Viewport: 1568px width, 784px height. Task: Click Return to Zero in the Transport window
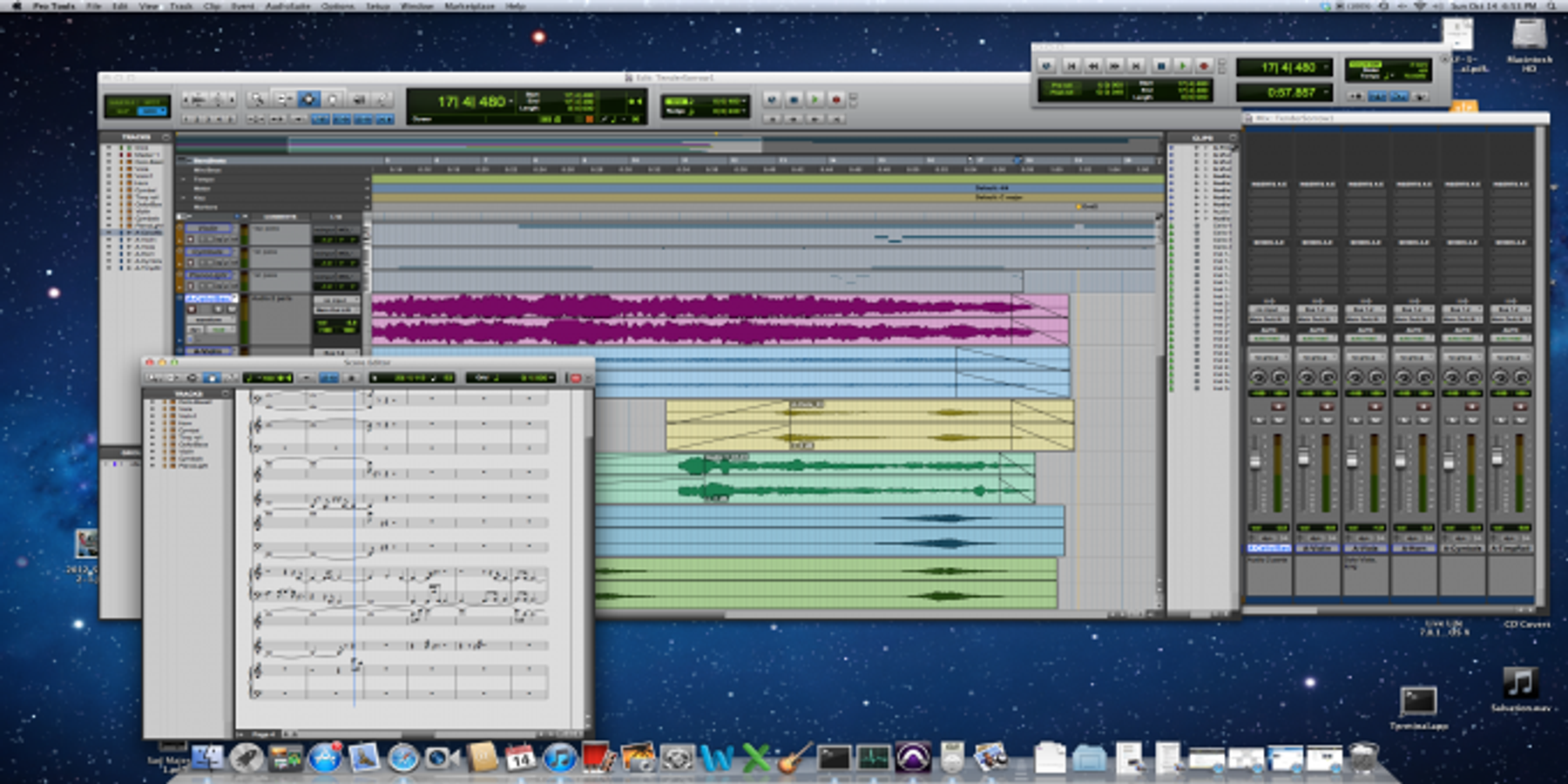point(1071,66)
